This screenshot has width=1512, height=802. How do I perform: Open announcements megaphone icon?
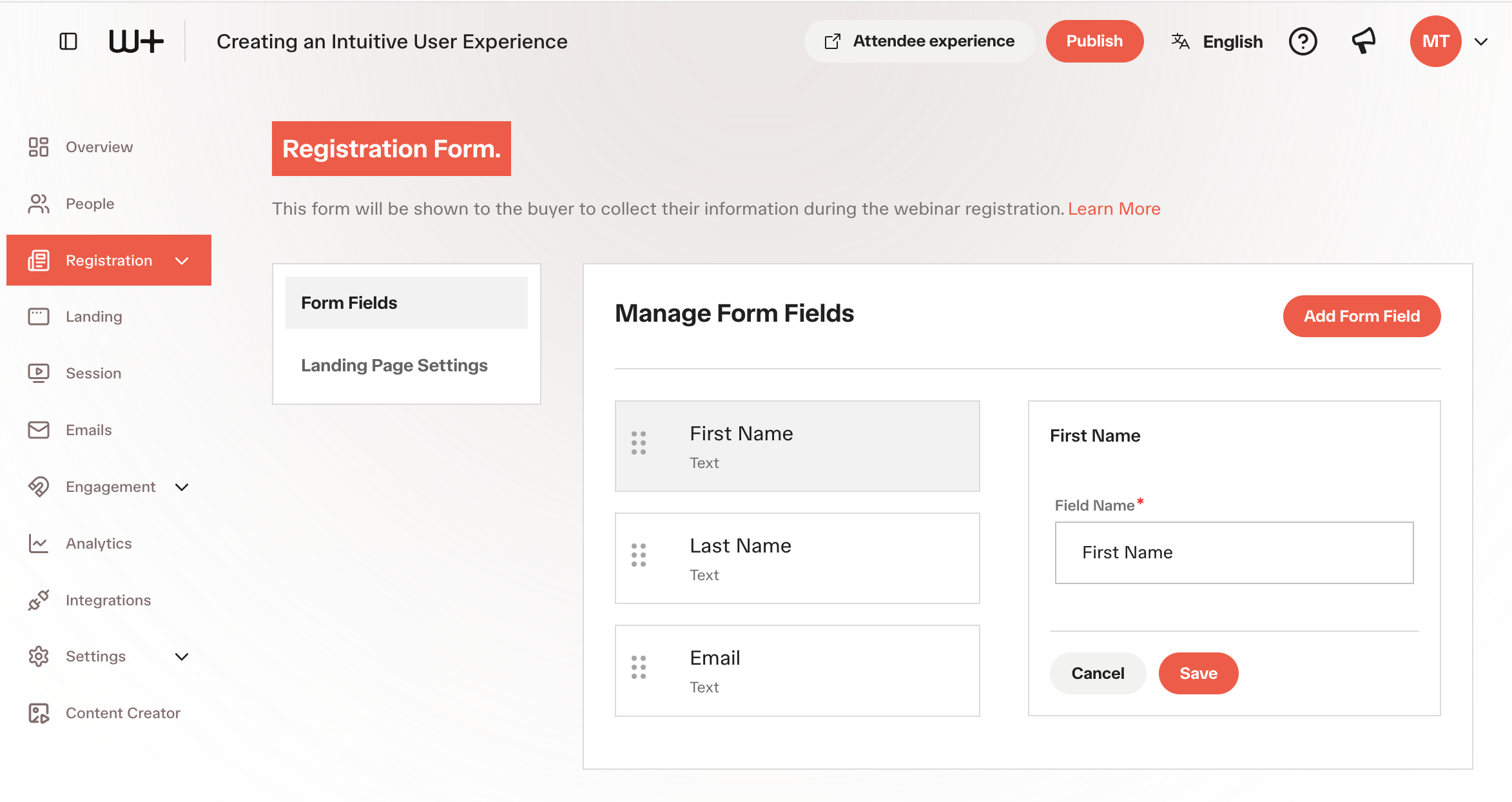(x=1364, y=41)
